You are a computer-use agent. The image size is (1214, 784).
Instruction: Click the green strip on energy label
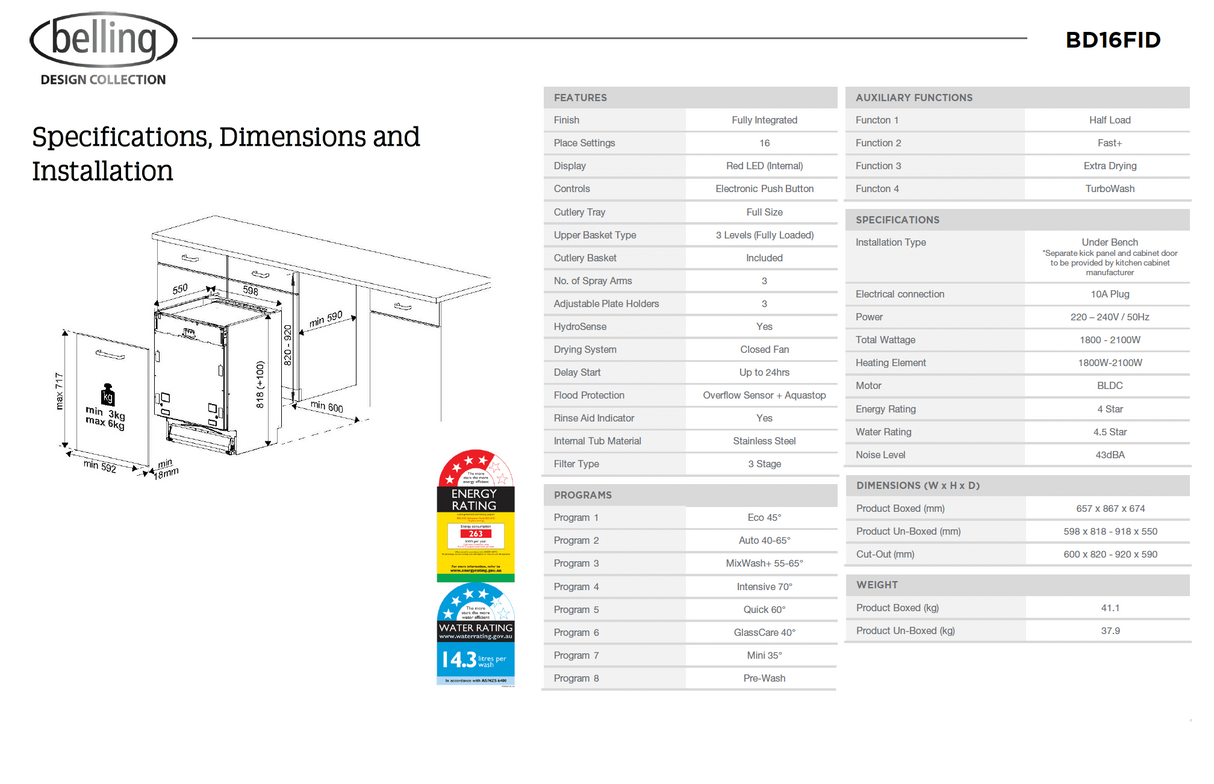(x=475, y=577)
